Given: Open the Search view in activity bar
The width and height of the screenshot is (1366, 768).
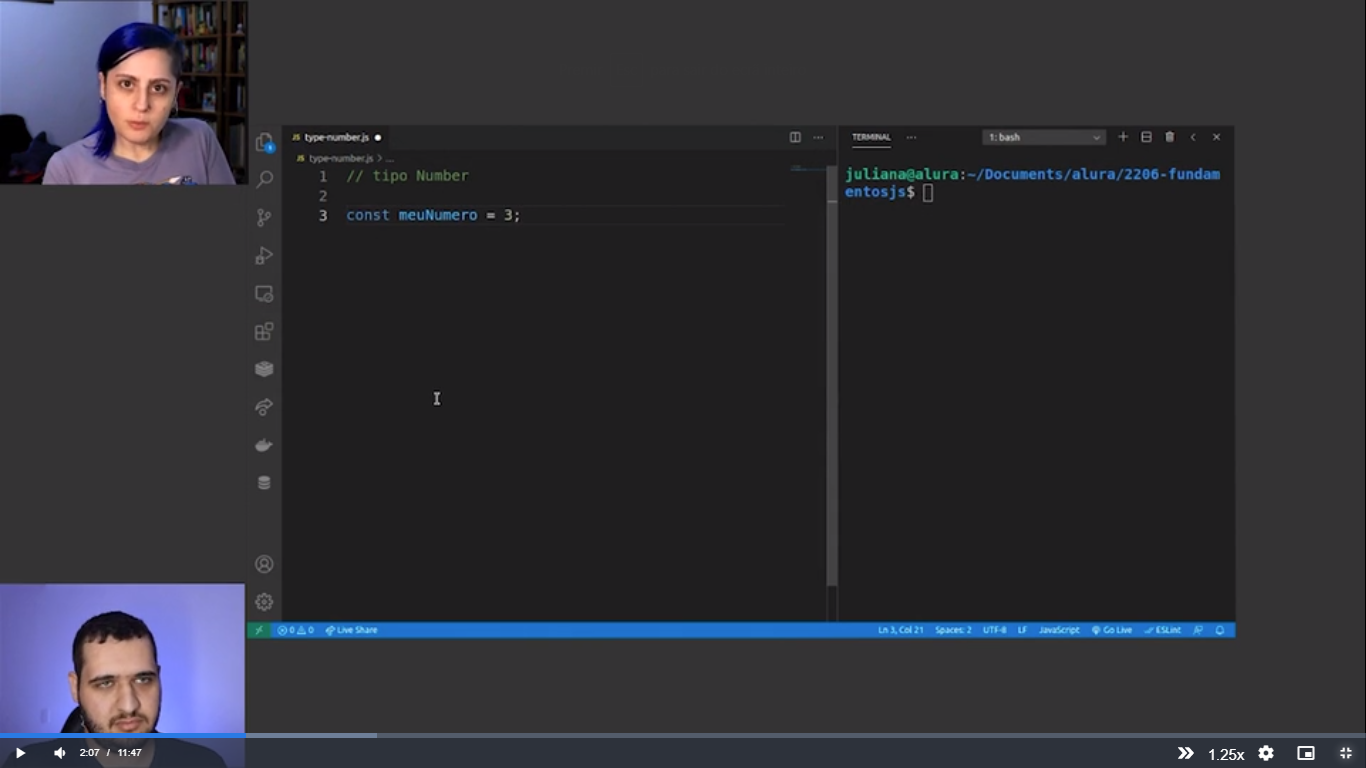Looking at the screenshot, I should click(264, 180).
